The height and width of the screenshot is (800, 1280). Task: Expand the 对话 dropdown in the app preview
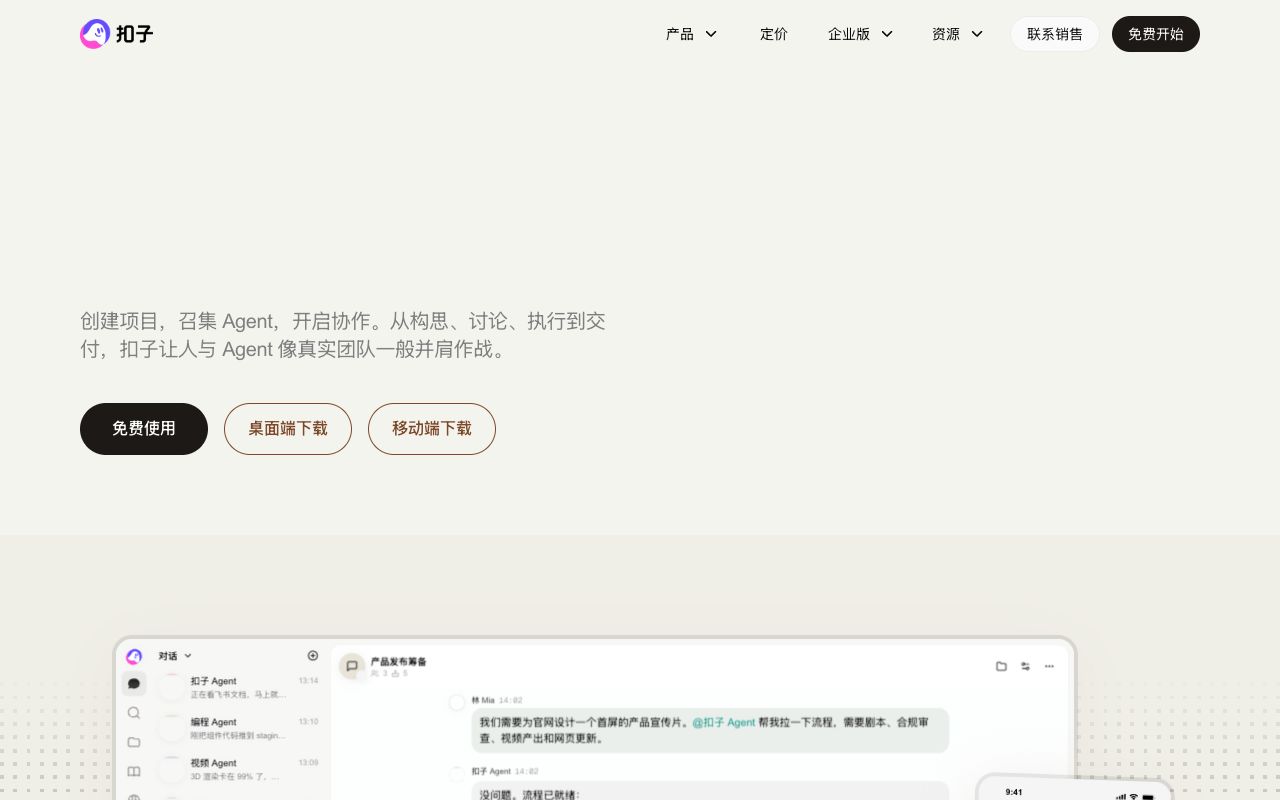(x=175, y=656)
